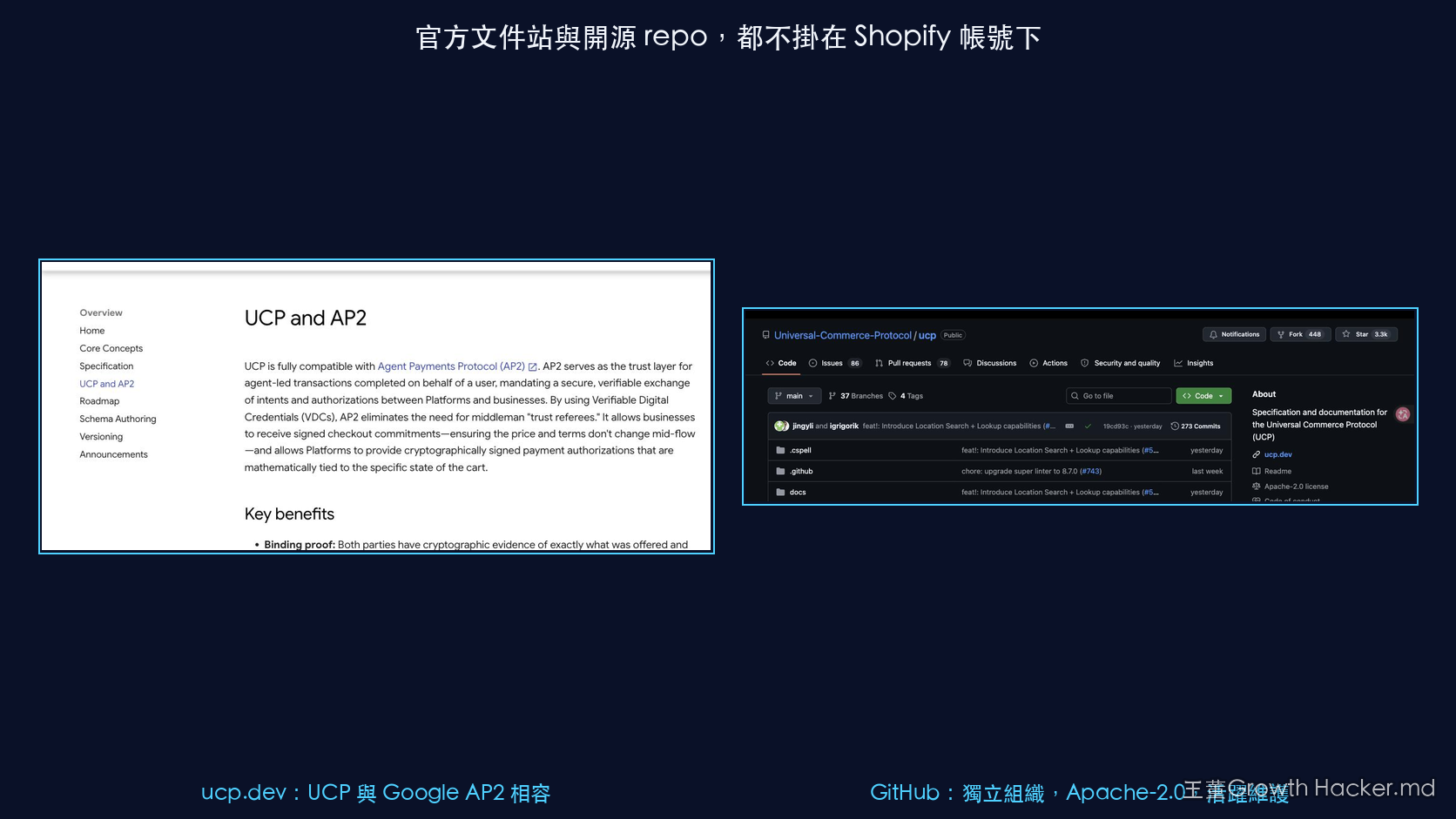Click the Key benefits heading
The height and width of the screenshot is (819, 1456).
[x=289, y=514]
